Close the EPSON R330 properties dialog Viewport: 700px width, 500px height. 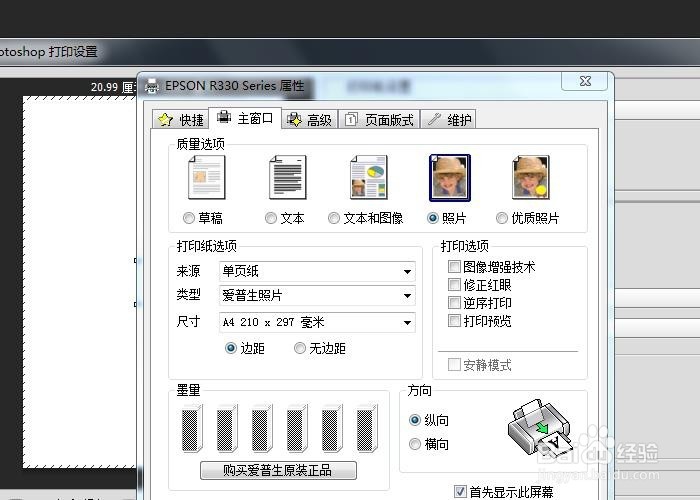(584, 81)
